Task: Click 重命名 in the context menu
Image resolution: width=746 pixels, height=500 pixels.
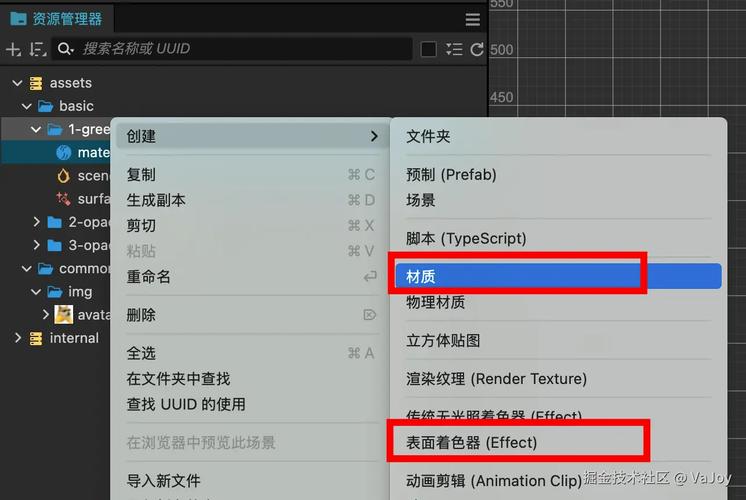Action: pyautogui.click(x=149, y=277)
